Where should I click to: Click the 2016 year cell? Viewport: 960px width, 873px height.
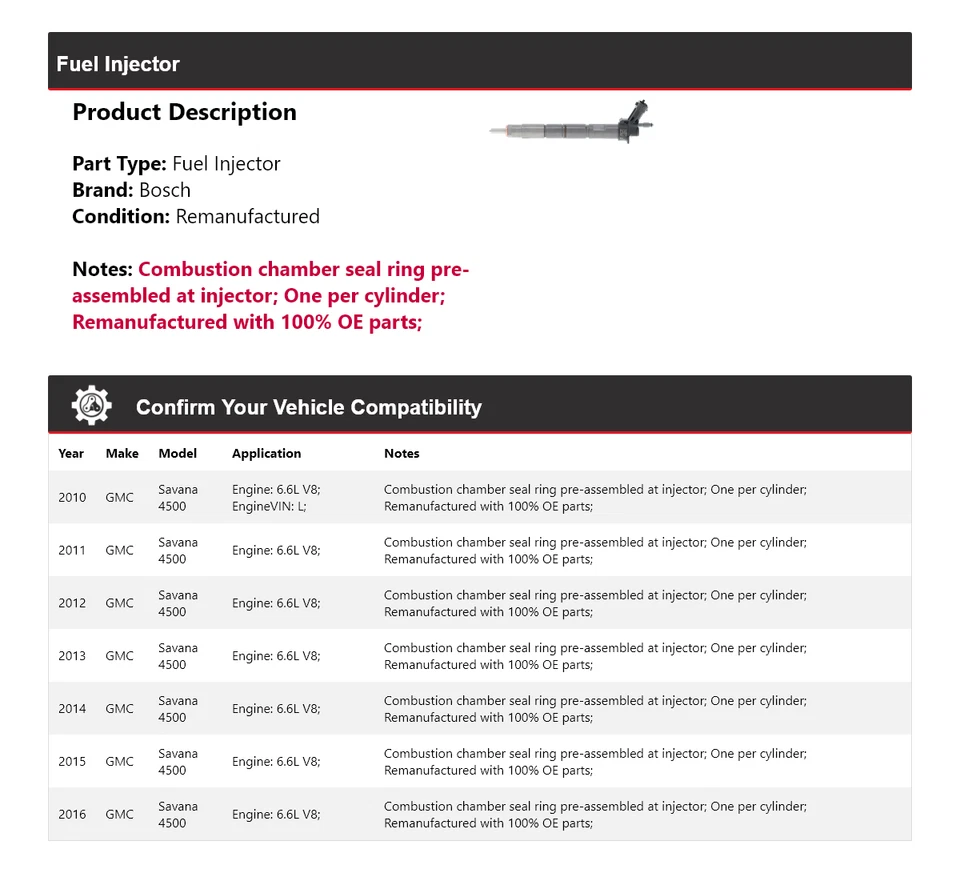[x=72, y=814]
